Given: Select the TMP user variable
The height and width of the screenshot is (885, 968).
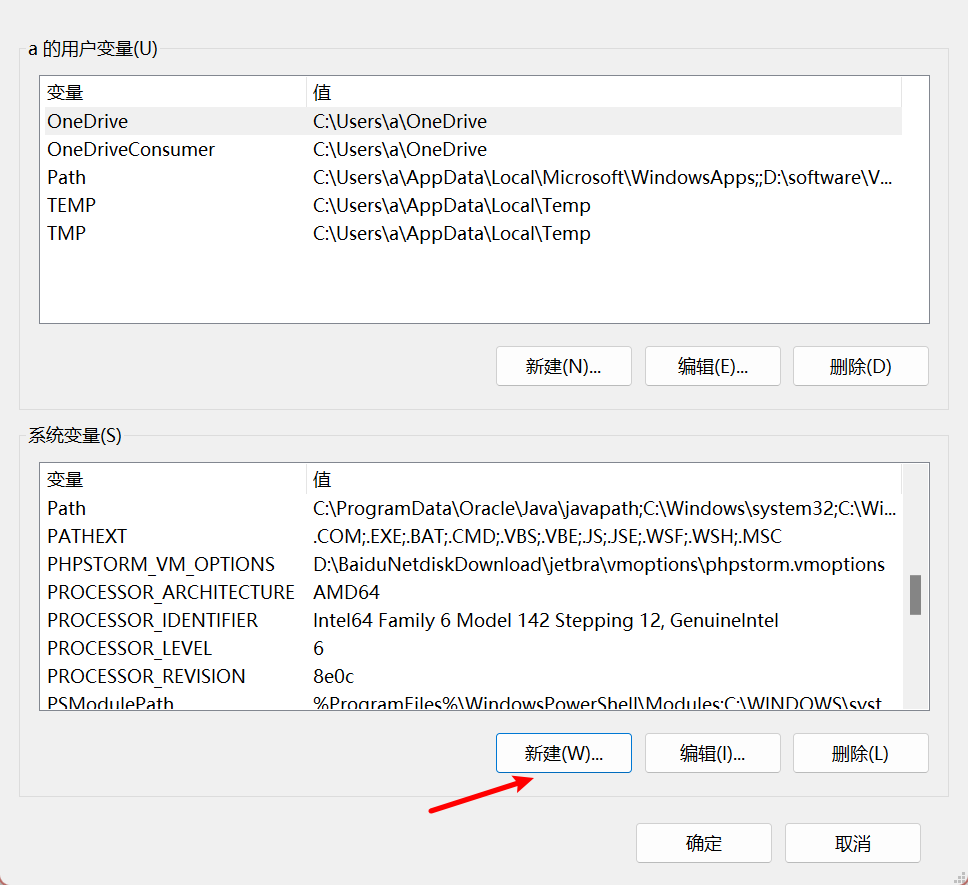Looking at the screenshot, I should tap(474, 233).
